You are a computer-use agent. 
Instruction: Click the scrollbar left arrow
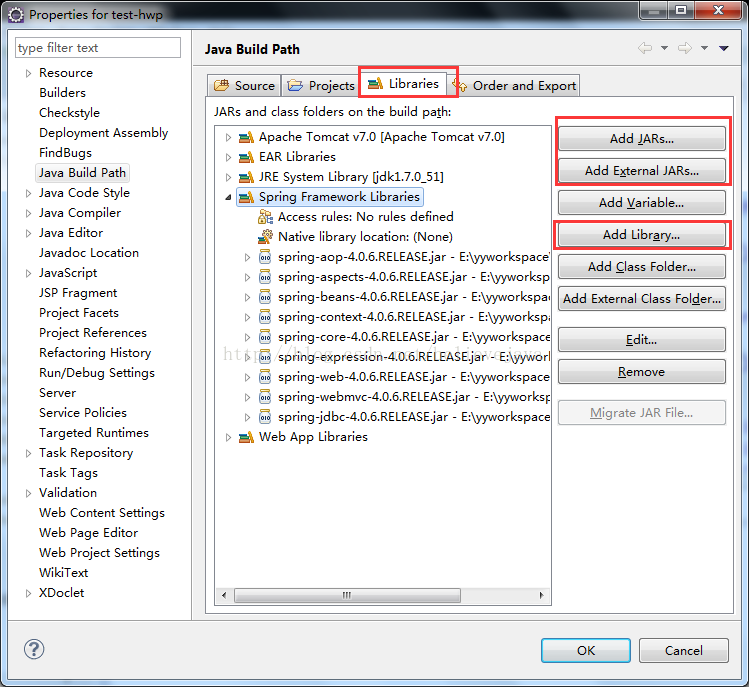click(x=224, y=595)
